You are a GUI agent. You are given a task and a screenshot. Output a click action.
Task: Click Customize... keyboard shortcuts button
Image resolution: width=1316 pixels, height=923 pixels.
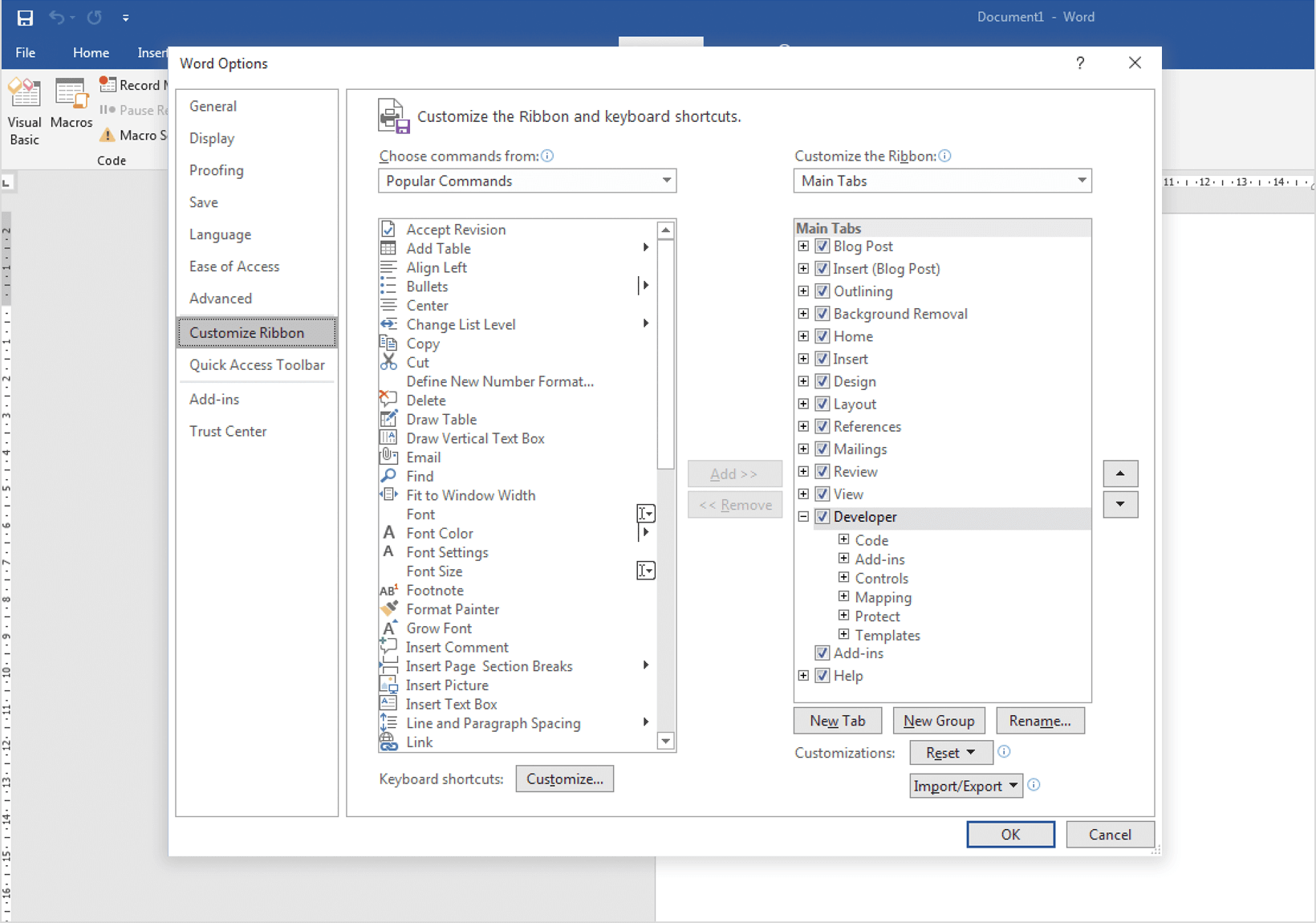[564, 779]
